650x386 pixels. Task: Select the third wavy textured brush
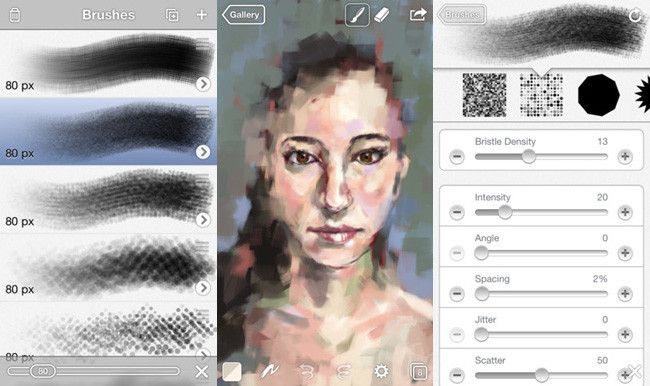tap(108, 199)
